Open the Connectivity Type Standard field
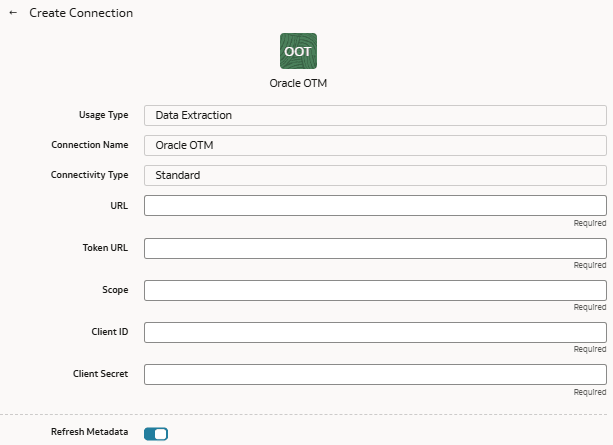The image size is (613, 445). coord(375,175)
